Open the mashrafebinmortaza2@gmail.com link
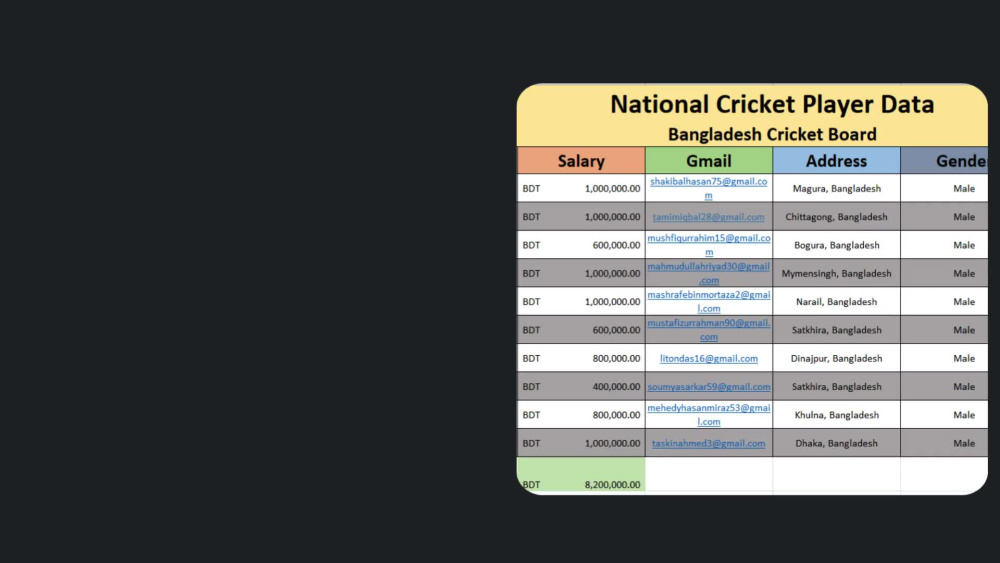Screen dimensions: 1000x563 (709, 302)
